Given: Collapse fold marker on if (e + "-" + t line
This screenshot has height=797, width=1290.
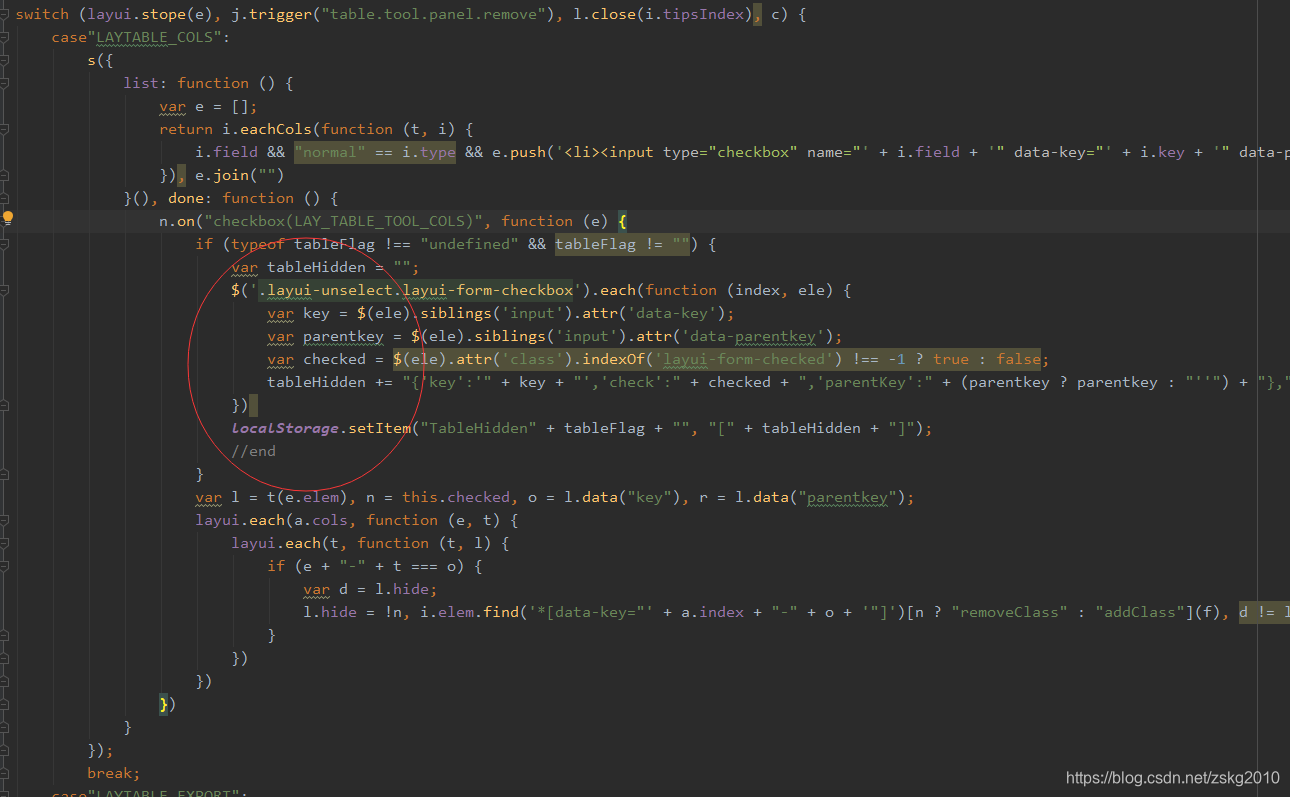Looking at the screenshot, I should click(4, 566).
